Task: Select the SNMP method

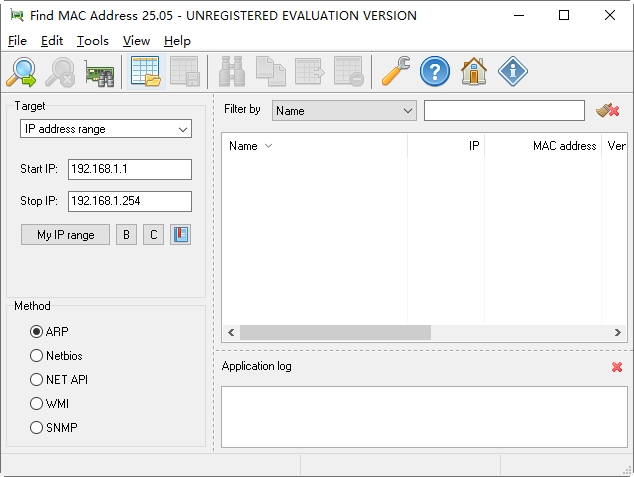Action: (54, 427)
